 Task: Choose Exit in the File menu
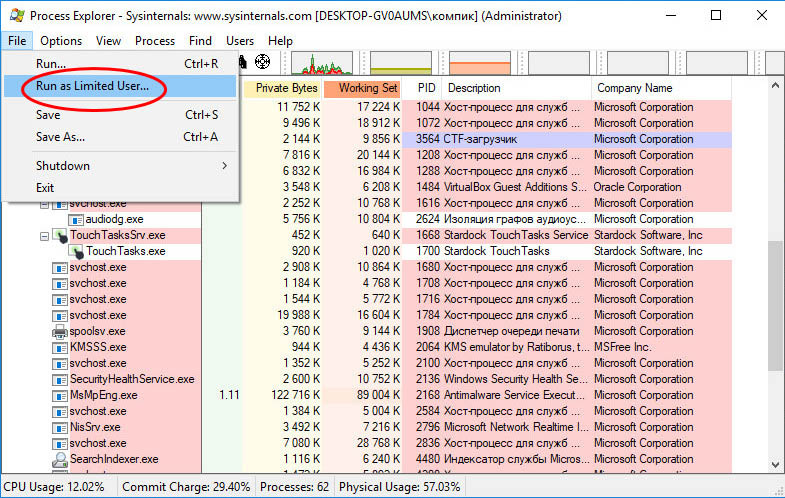point(120,188)
